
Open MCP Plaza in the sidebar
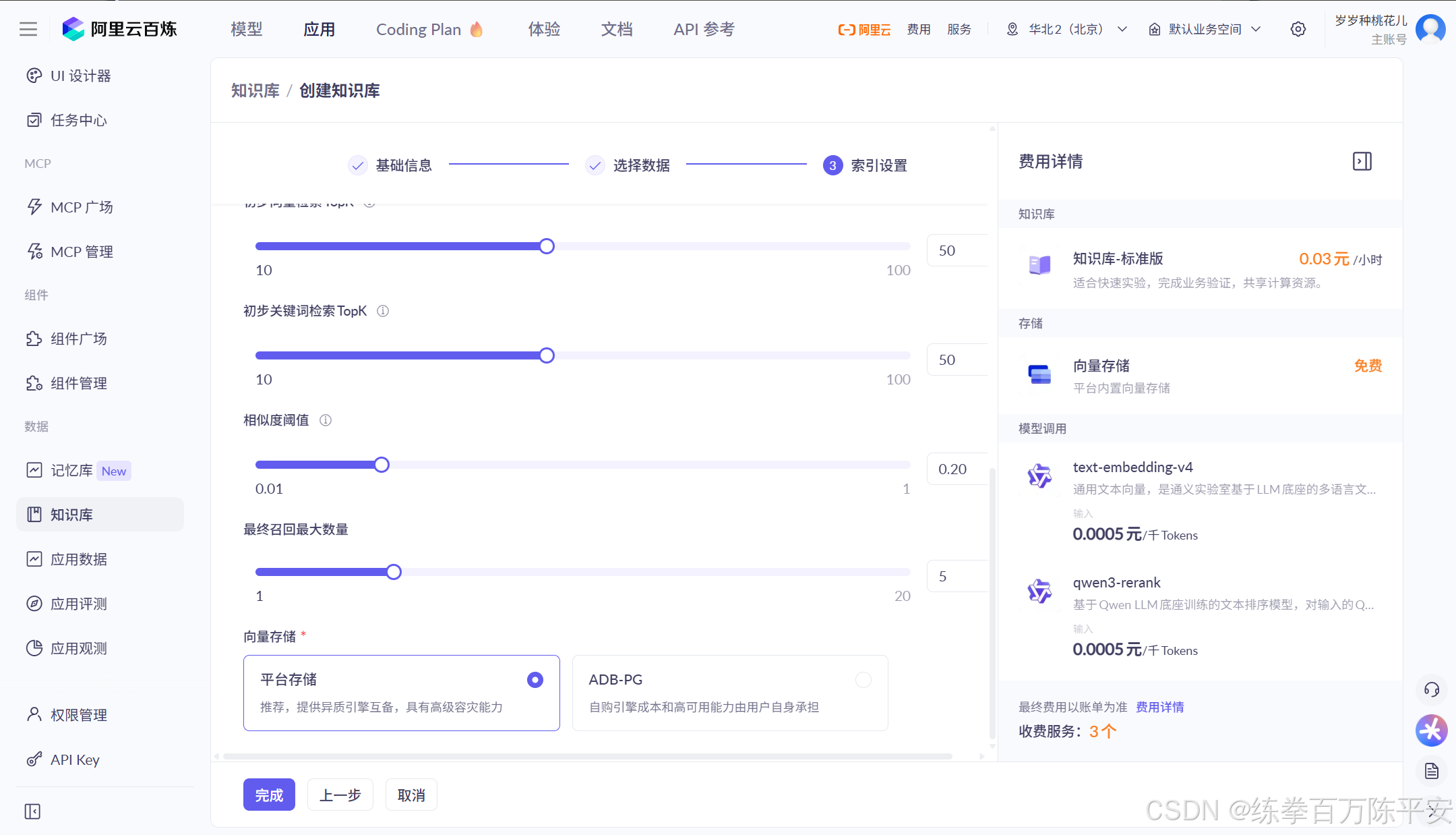(x=82, y=207)
